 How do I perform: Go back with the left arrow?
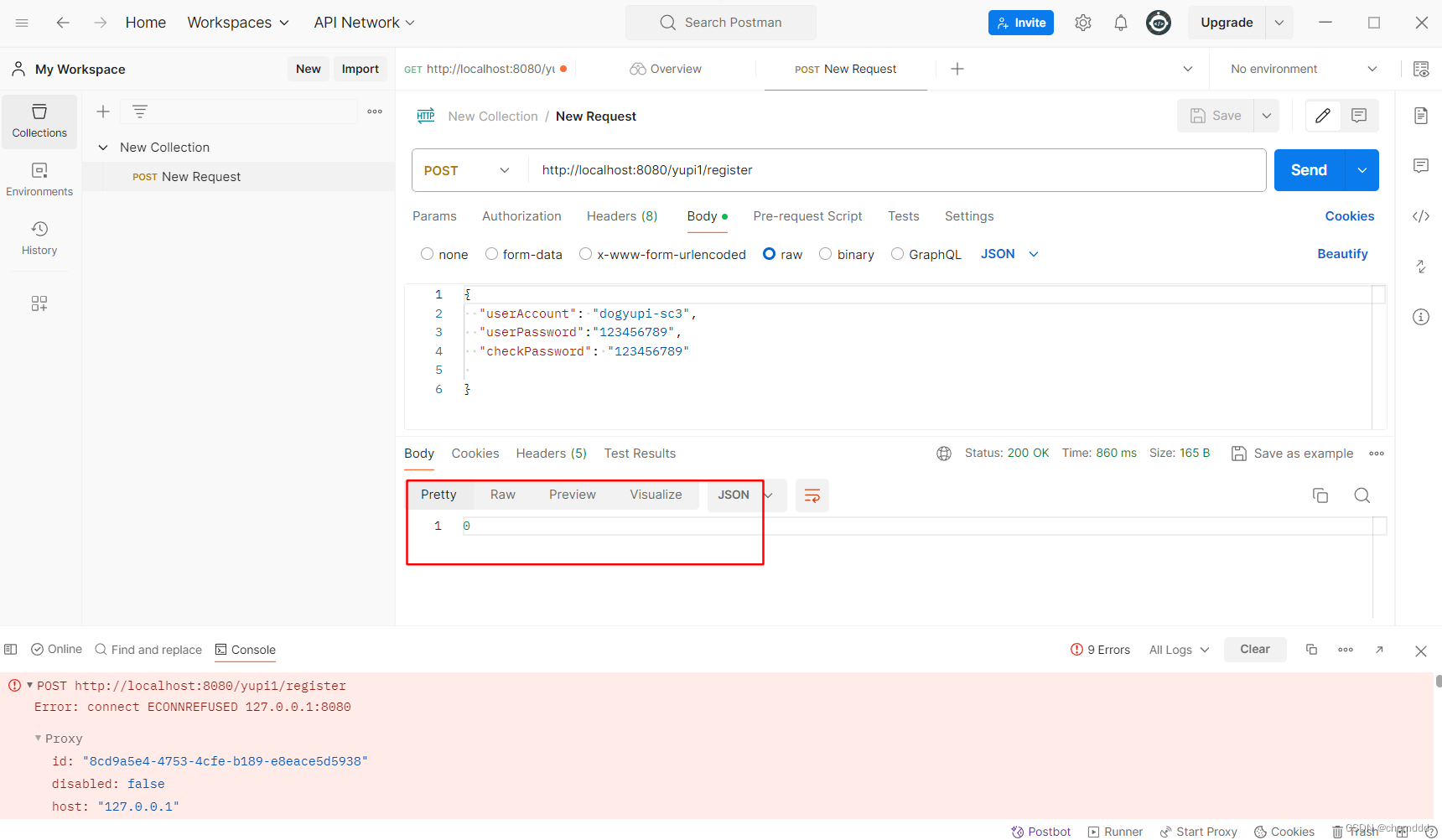click(63, 23)
